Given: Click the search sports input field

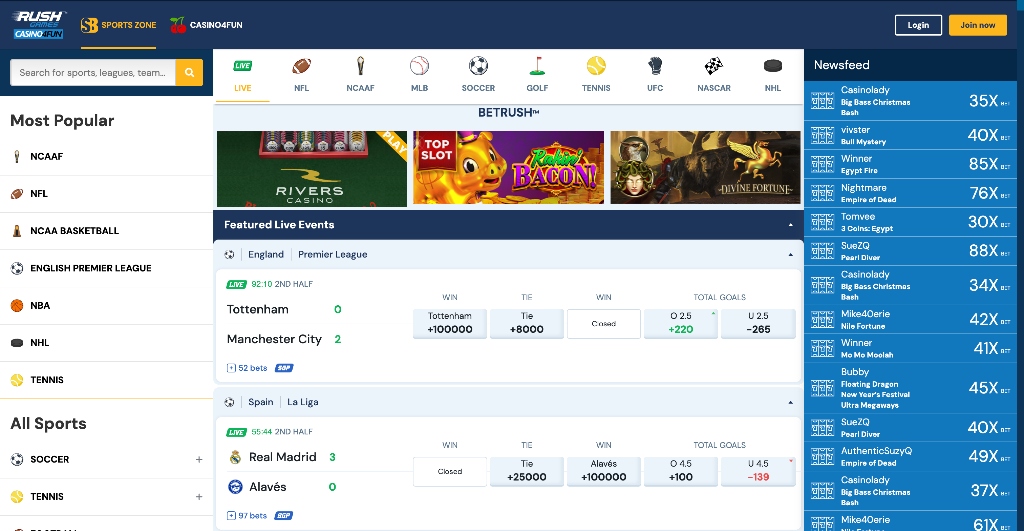Looking at the screenshot, I should [x=93, y=72].
